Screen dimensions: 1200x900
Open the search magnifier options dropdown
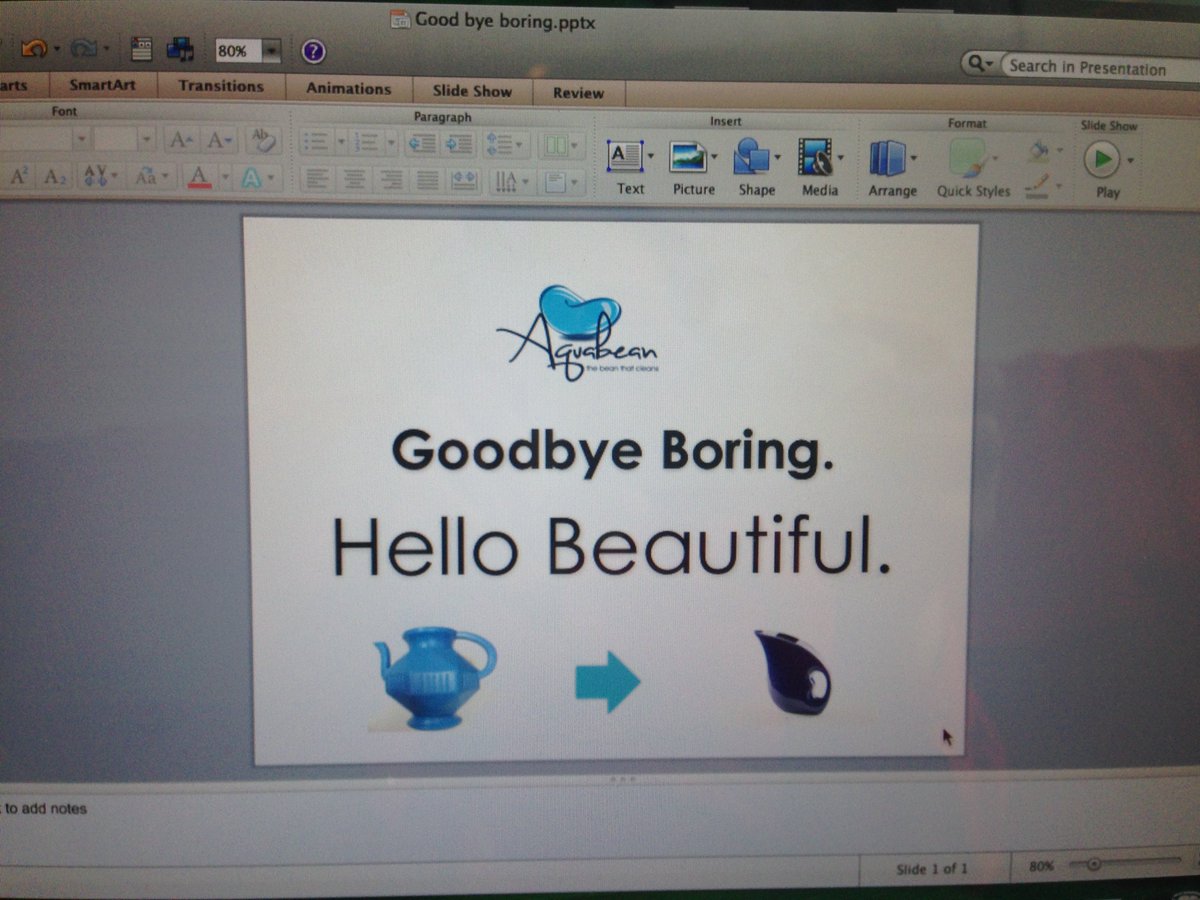tap(978, 64)
